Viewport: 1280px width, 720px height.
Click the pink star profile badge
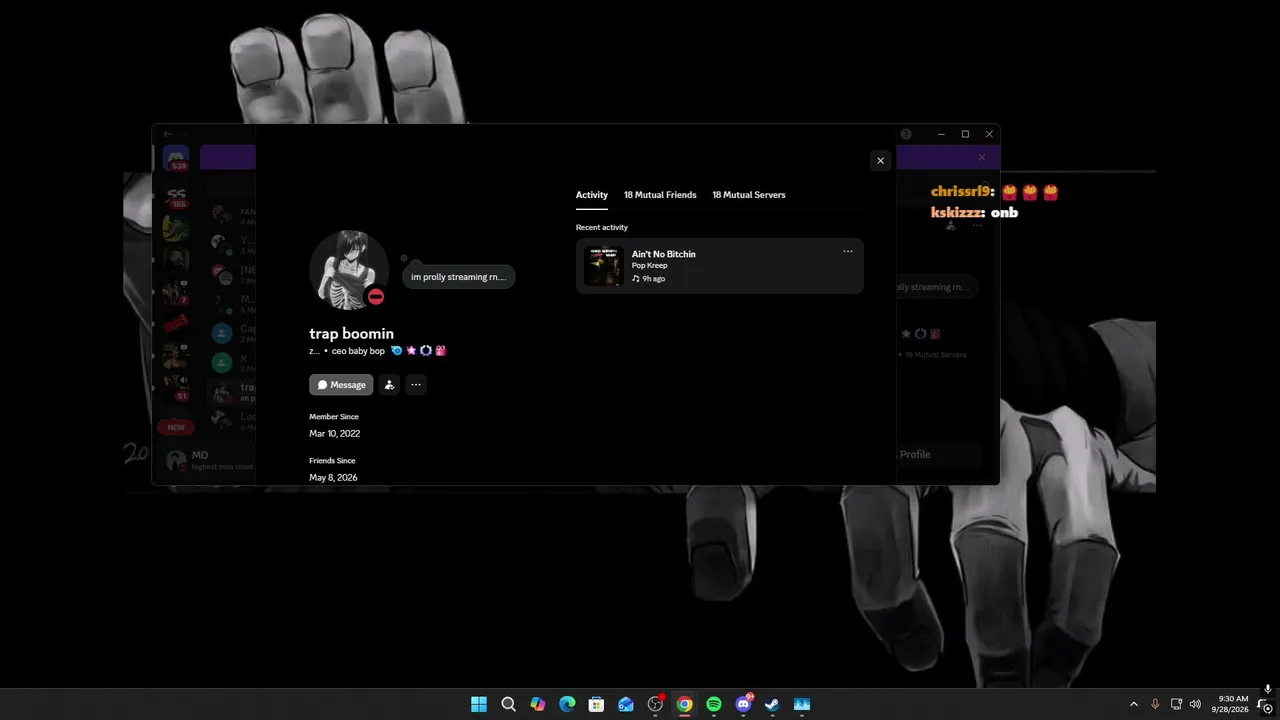pos(411,351)
